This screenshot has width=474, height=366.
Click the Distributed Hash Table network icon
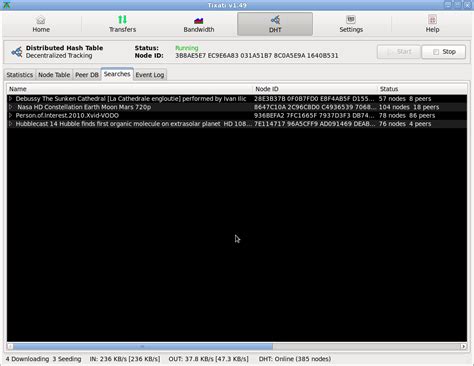coord(17,52)
